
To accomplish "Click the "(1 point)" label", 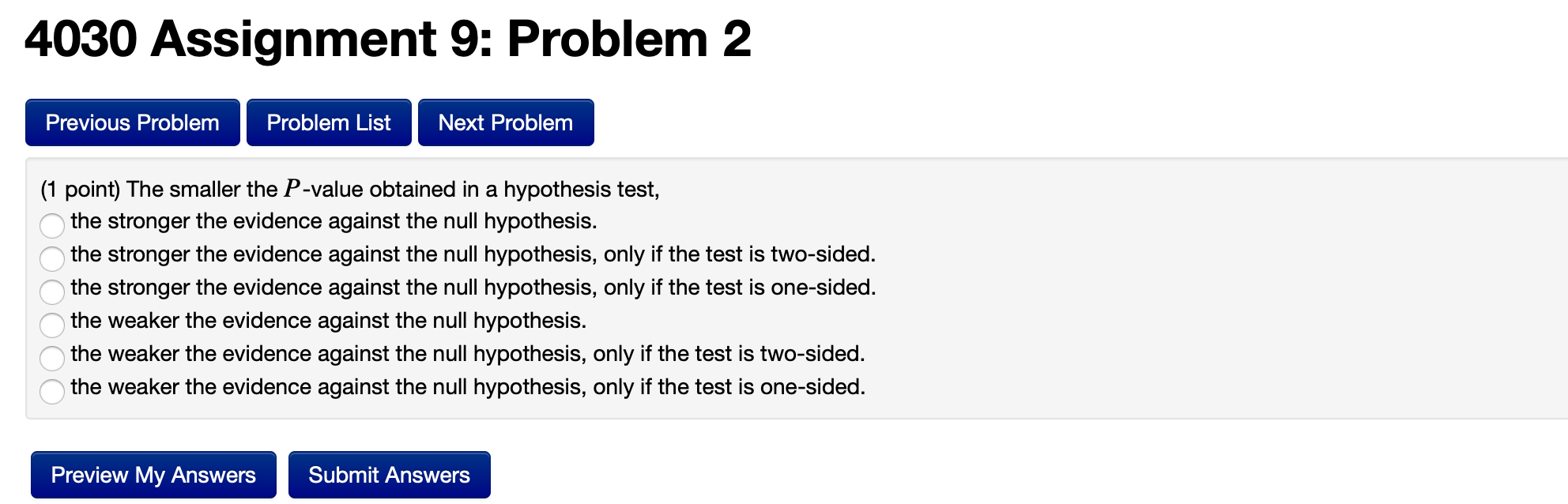I will coord(79,190).
